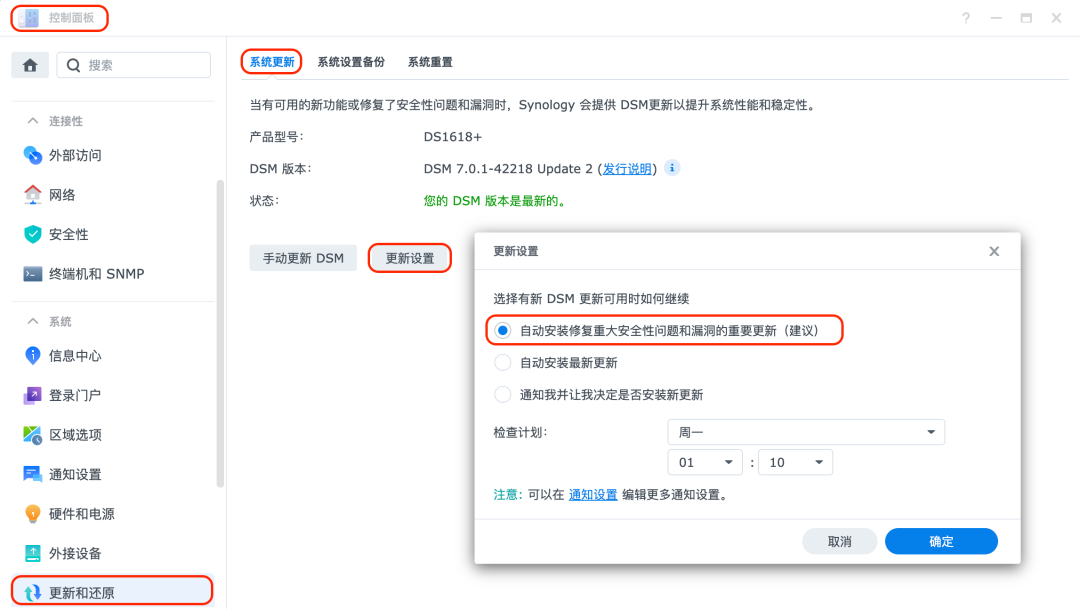Select 通知我并让我决定是否安装新更新 option
Image resolution: width=1080 pixels, height=609 pixels.
pyautogui.click(x=503, y=395)
